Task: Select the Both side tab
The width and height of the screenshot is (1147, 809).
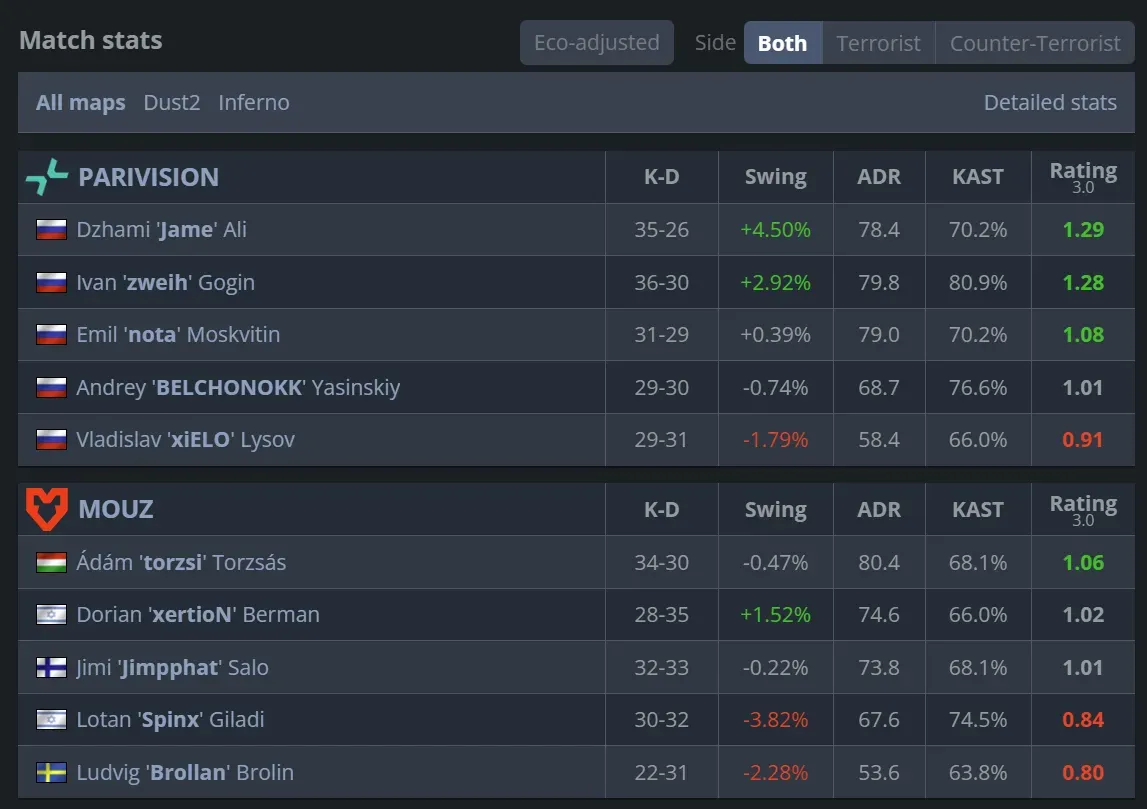Action: pos(783,42)
